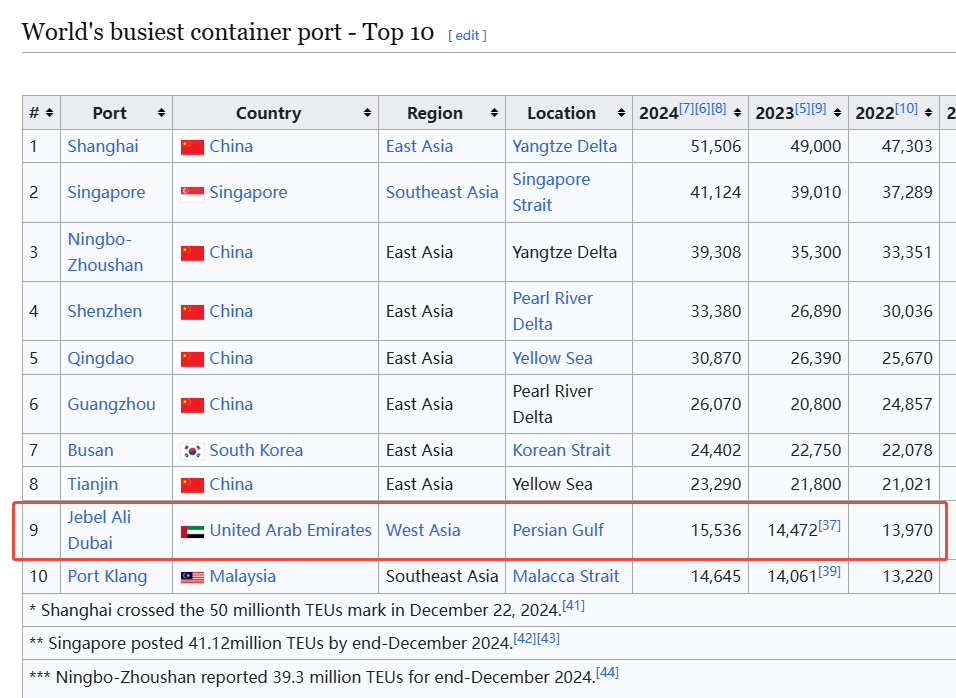This screenshot has width=956, height=698.
Task: Click the South Korea flag icon
Action: click(192, 451)
